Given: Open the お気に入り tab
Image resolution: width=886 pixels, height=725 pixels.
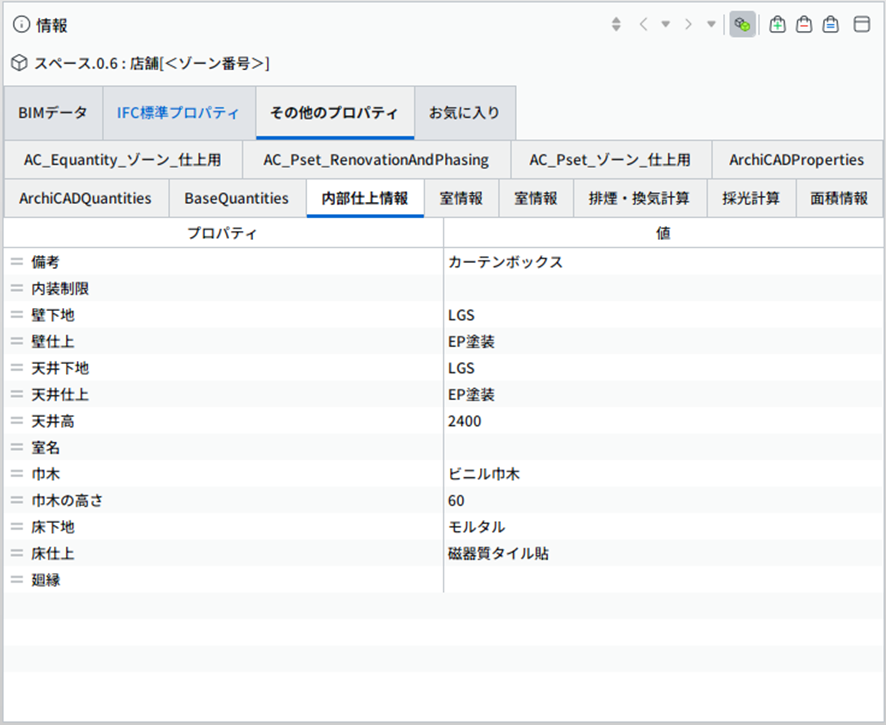Looking at the screenshot, I should (x=465, y=113).
